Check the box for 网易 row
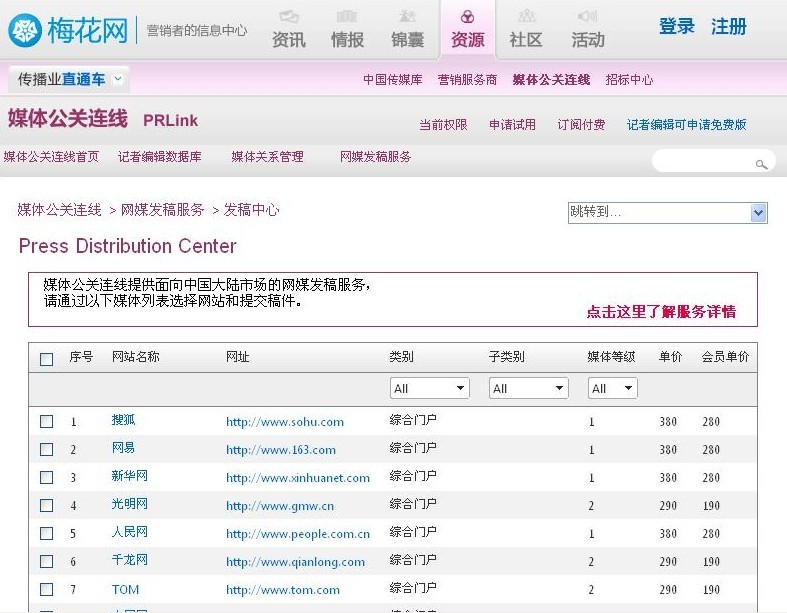 (x=46, y=449)
